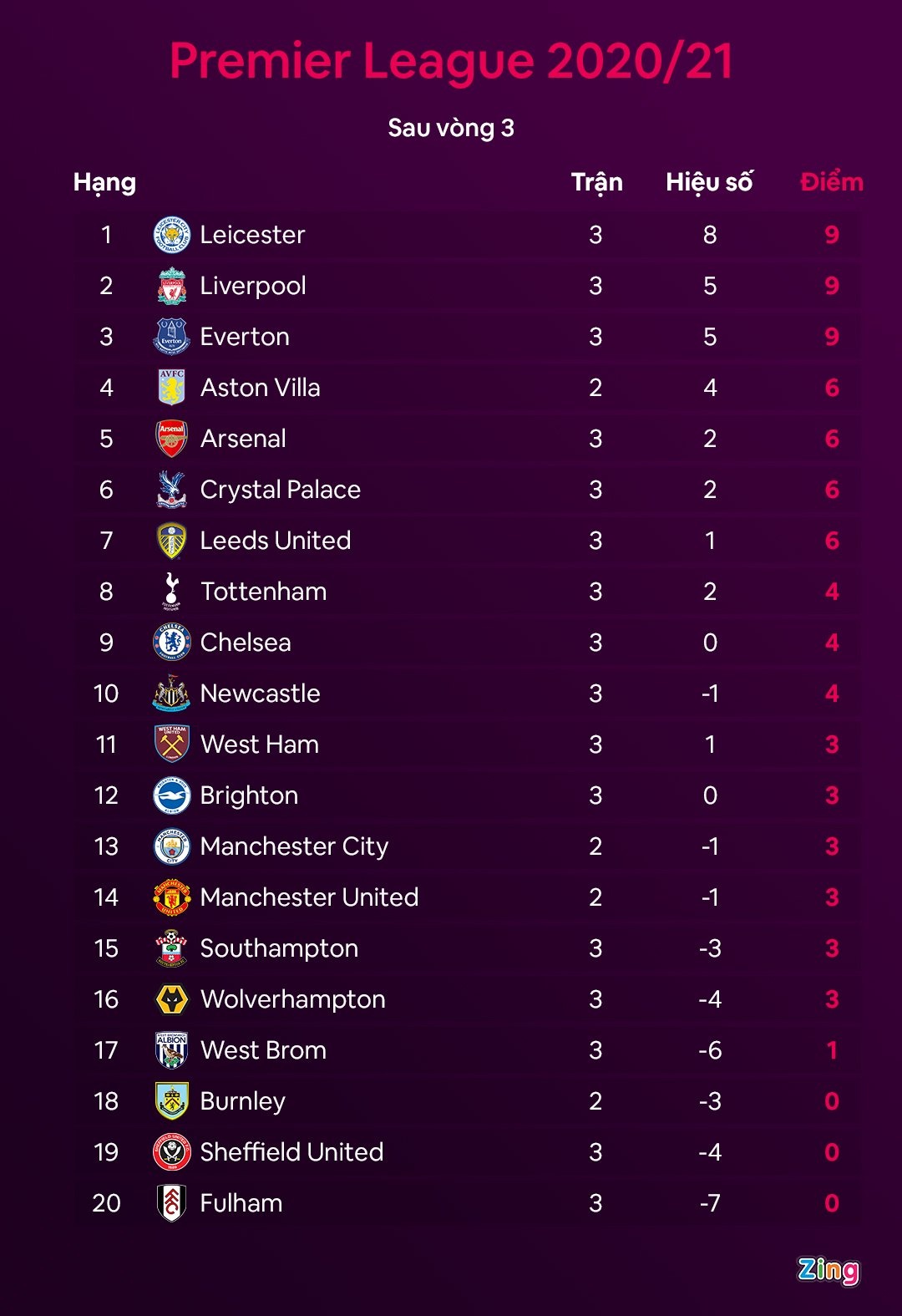Viewport: 902px width, 1316px height.
Task: Click the Chelsea club badge
Action: 172,643
